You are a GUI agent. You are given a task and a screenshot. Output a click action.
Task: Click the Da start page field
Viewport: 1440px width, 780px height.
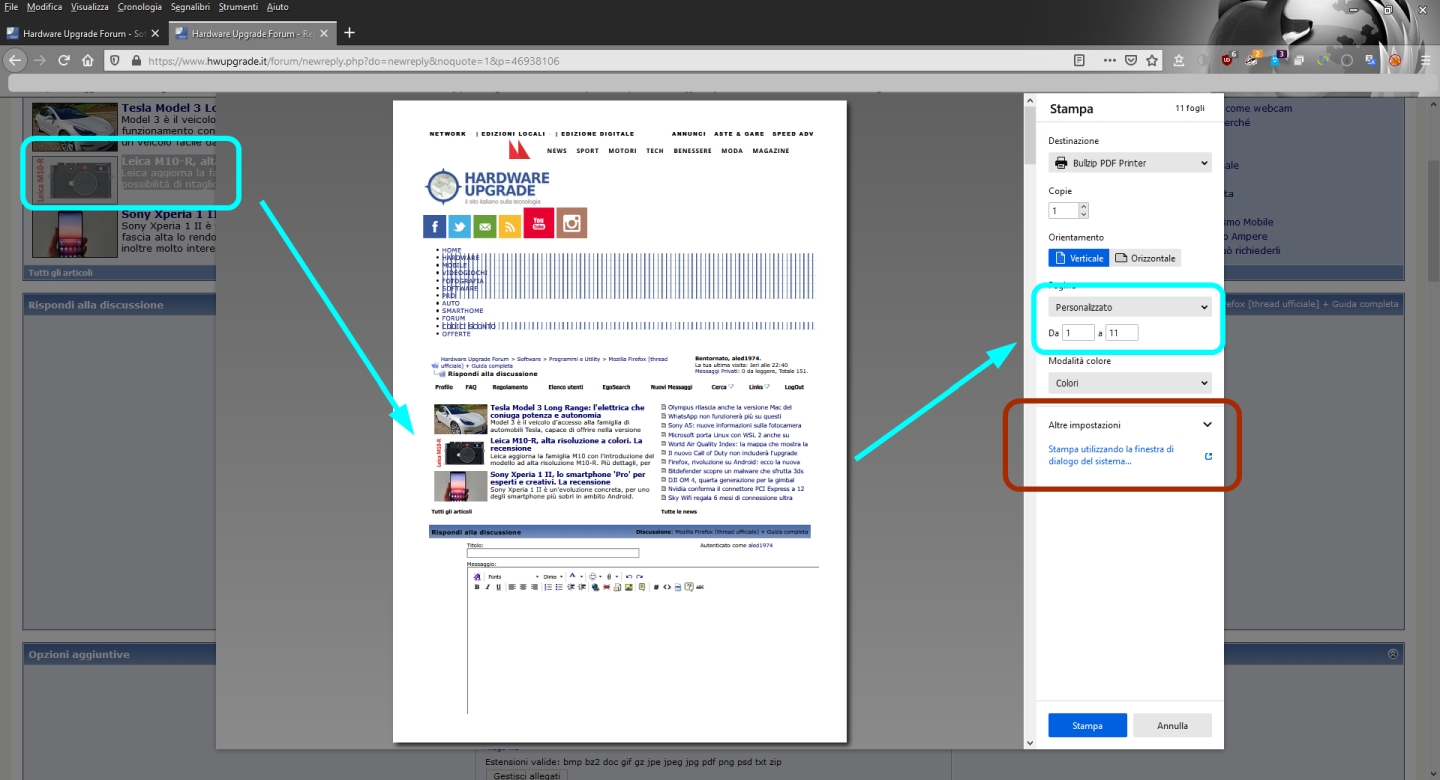(1079, 333)
